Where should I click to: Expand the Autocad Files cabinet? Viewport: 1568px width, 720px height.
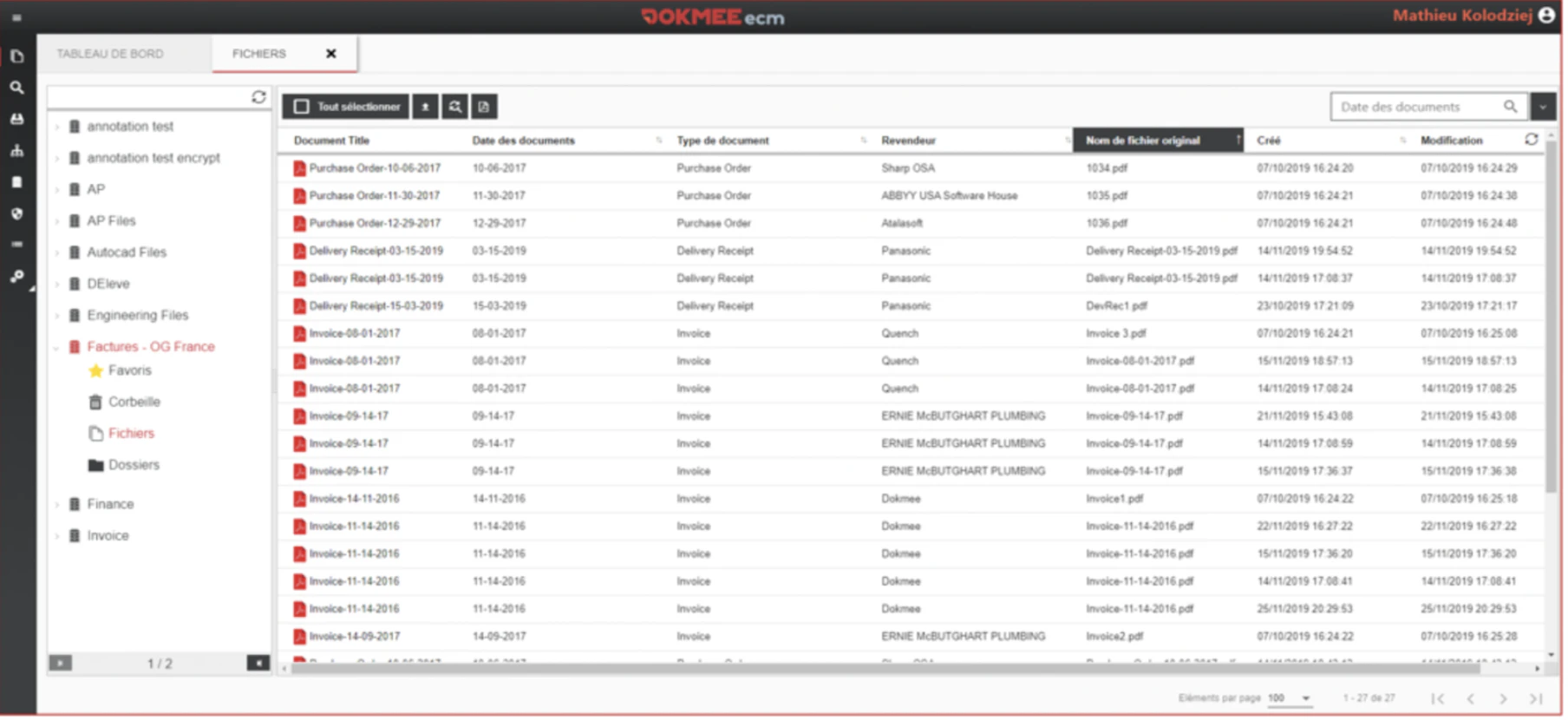[x=57, y=253]
